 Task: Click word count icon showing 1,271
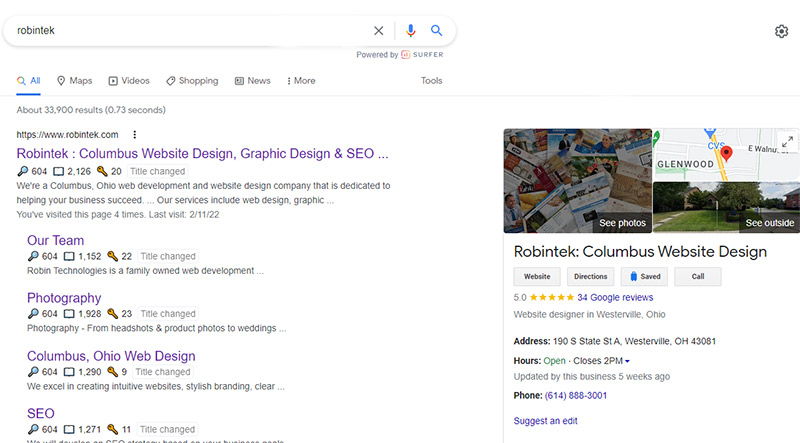point(69,430)
